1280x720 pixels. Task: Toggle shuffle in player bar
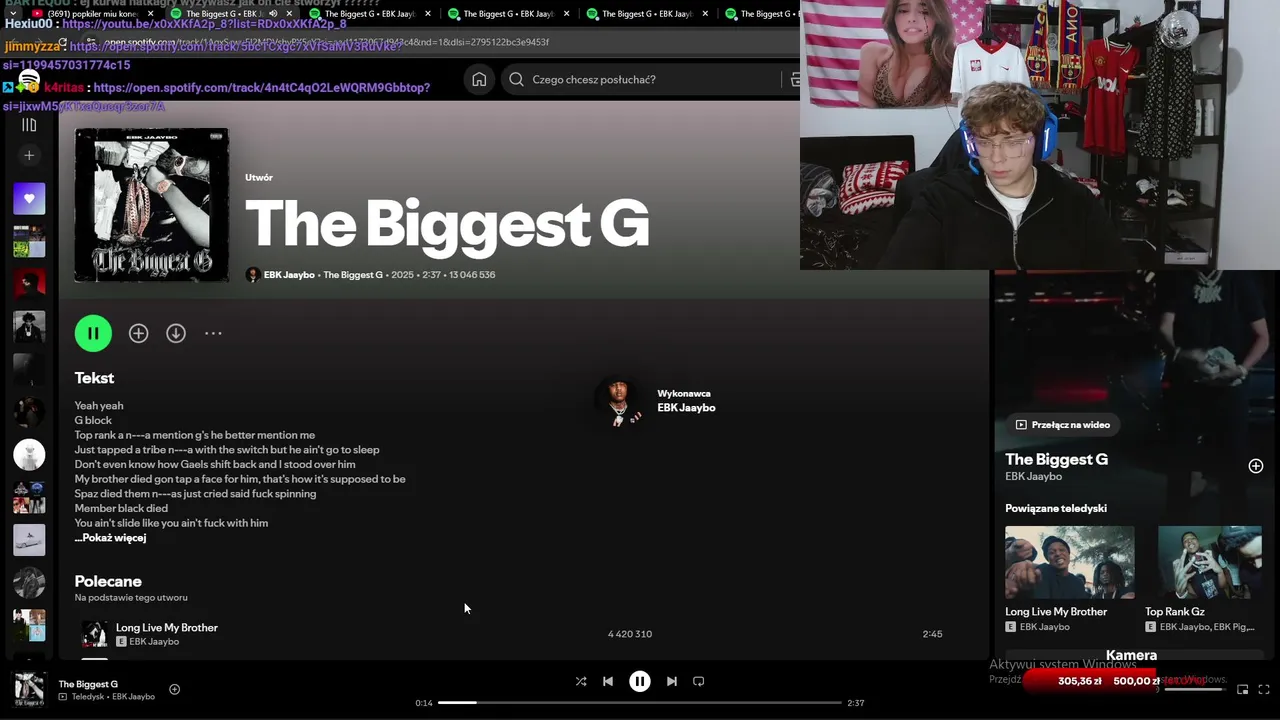pos(581,681)
